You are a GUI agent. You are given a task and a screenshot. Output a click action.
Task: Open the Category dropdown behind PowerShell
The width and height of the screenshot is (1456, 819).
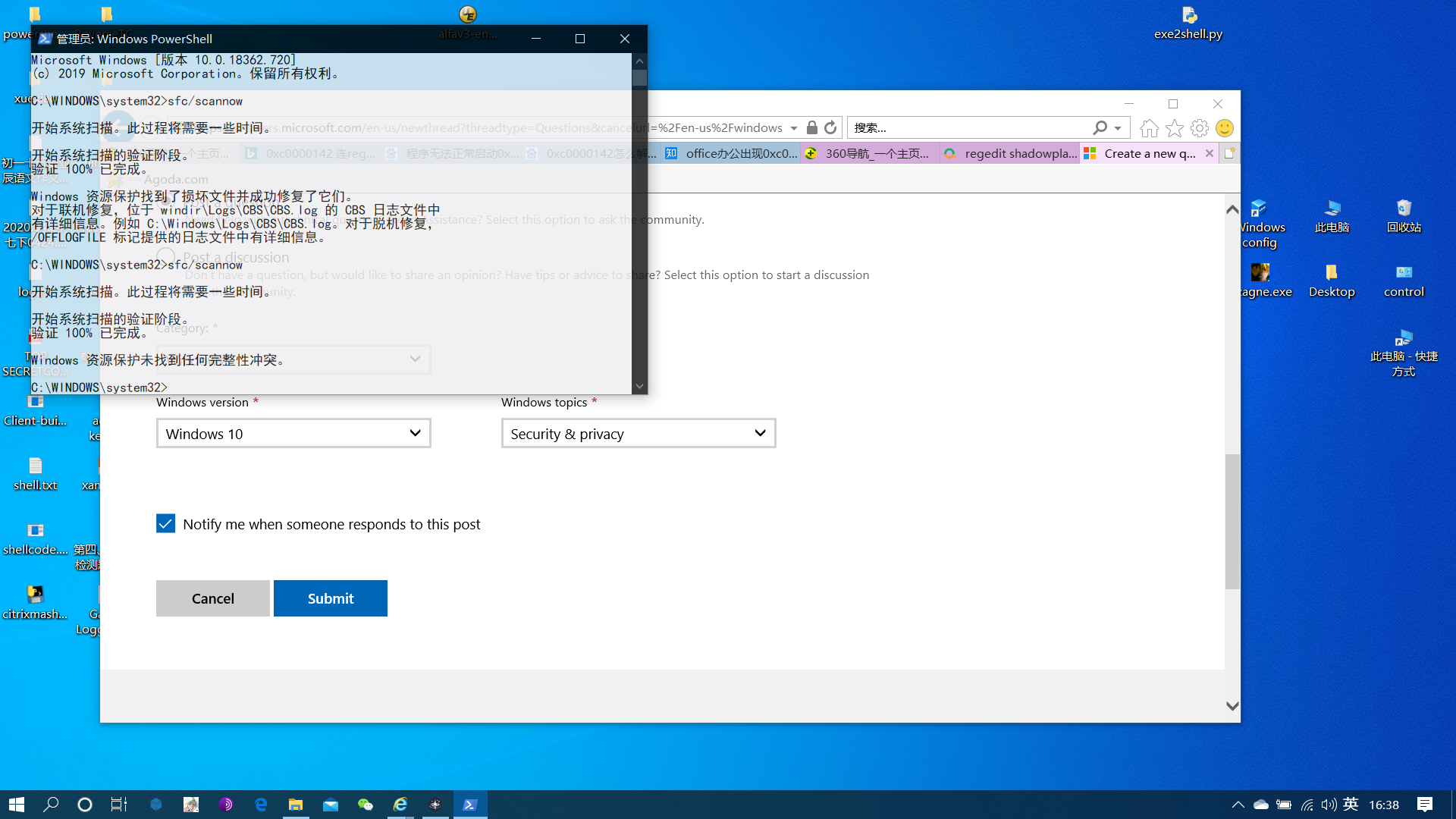(293, 359)
